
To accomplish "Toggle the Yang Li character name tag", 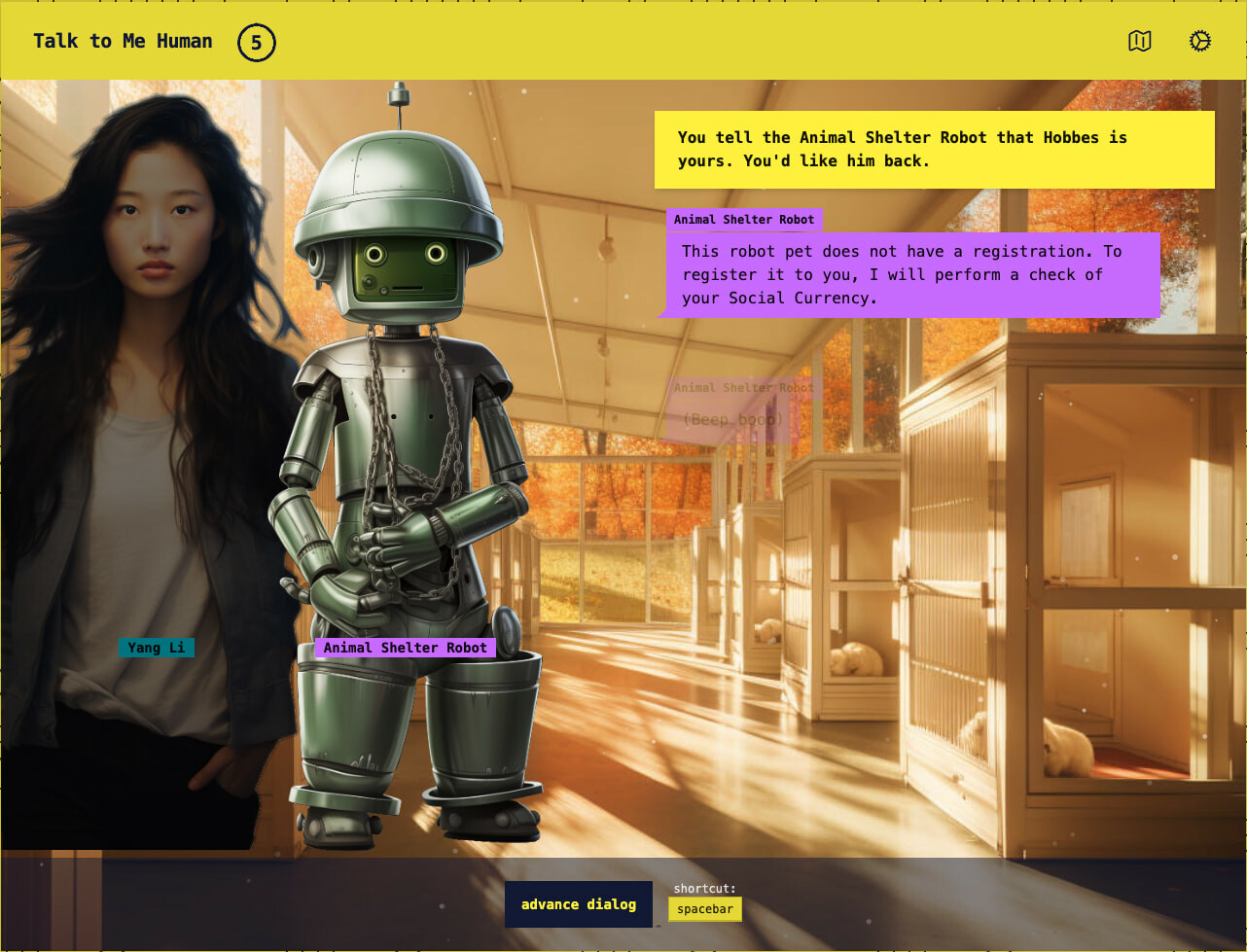I will tap(156, 647).
